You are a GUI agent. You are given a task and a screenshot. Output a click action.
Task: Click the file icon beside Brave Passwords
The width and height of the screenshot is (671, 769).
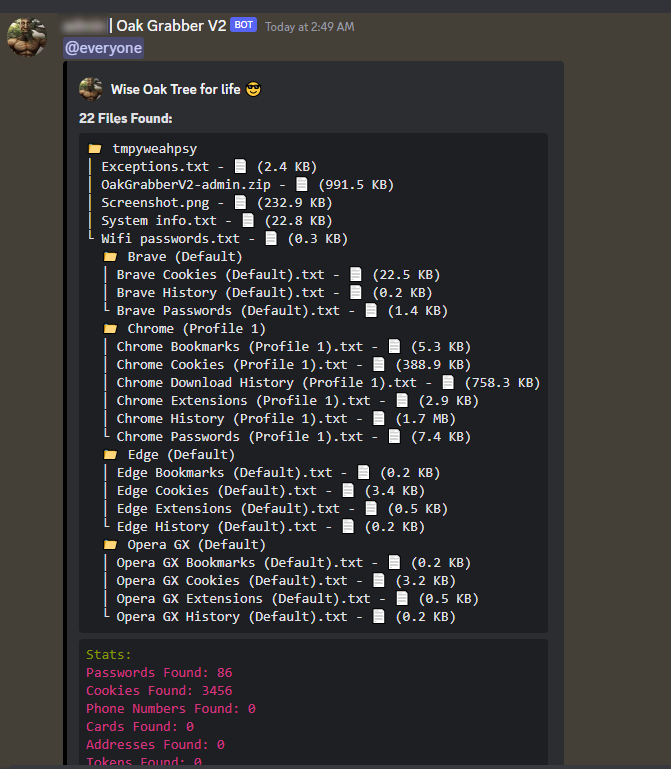coord(371,310)
